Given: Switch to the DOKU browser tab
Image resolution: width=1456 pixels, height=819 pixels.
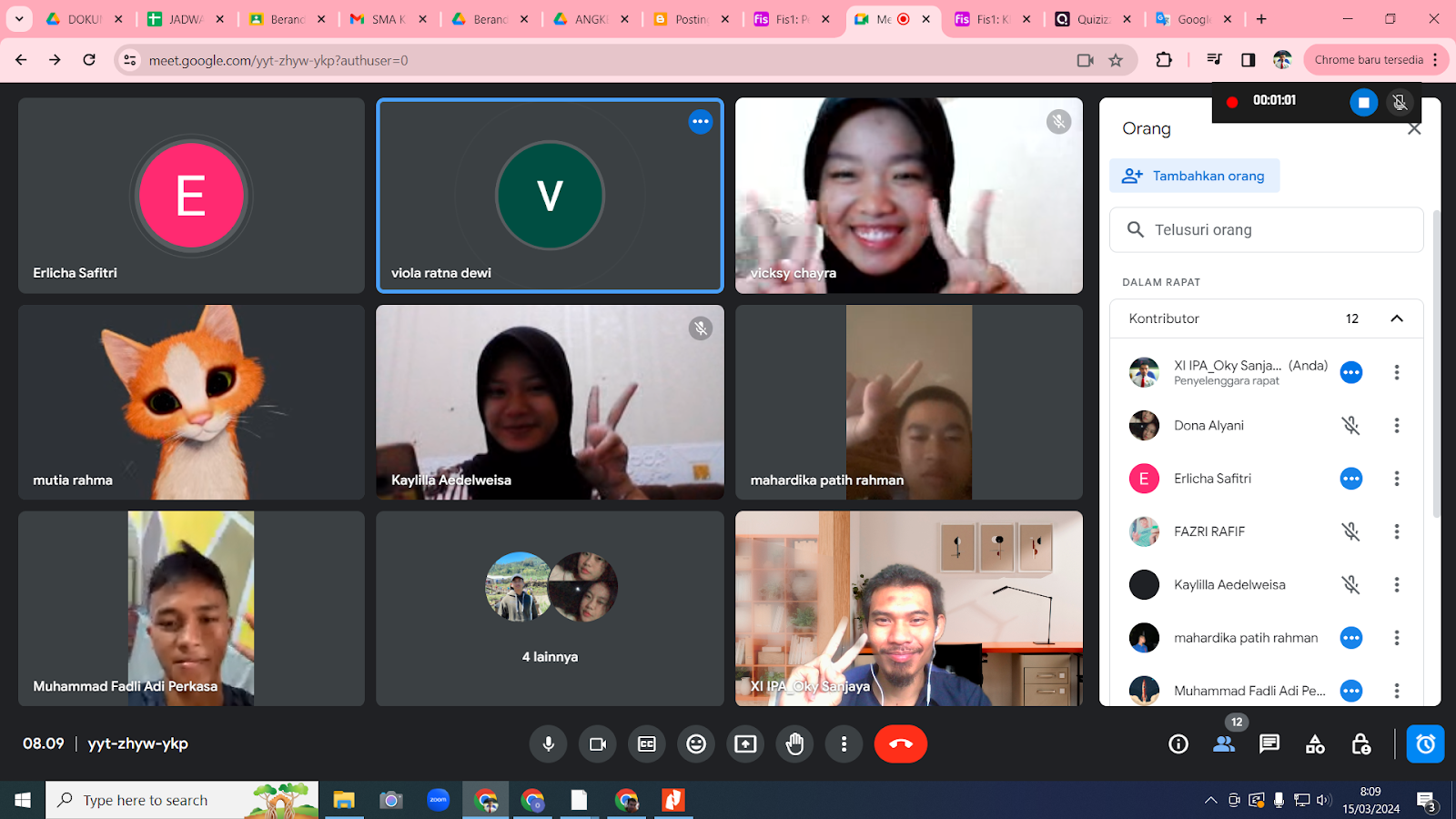Looking at the screenshot, I should click(85, 19).
